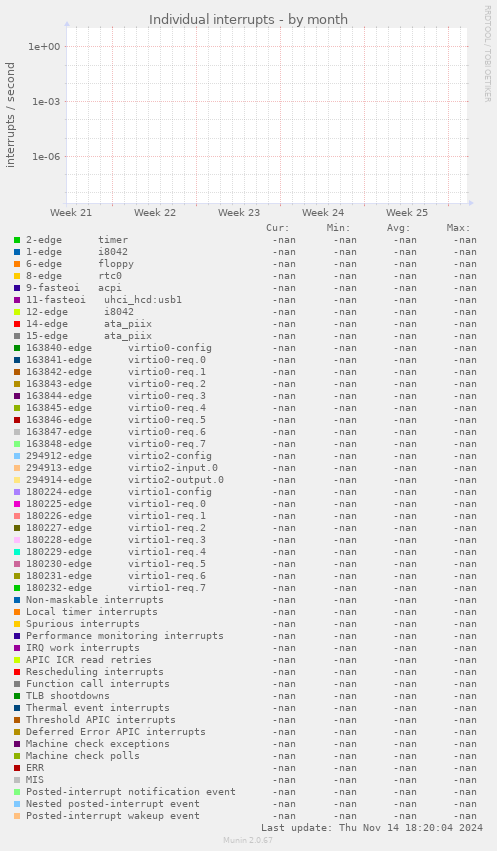Select the TLB shootdowns legend label
The image size is (497, 851).
coord(68,696)
